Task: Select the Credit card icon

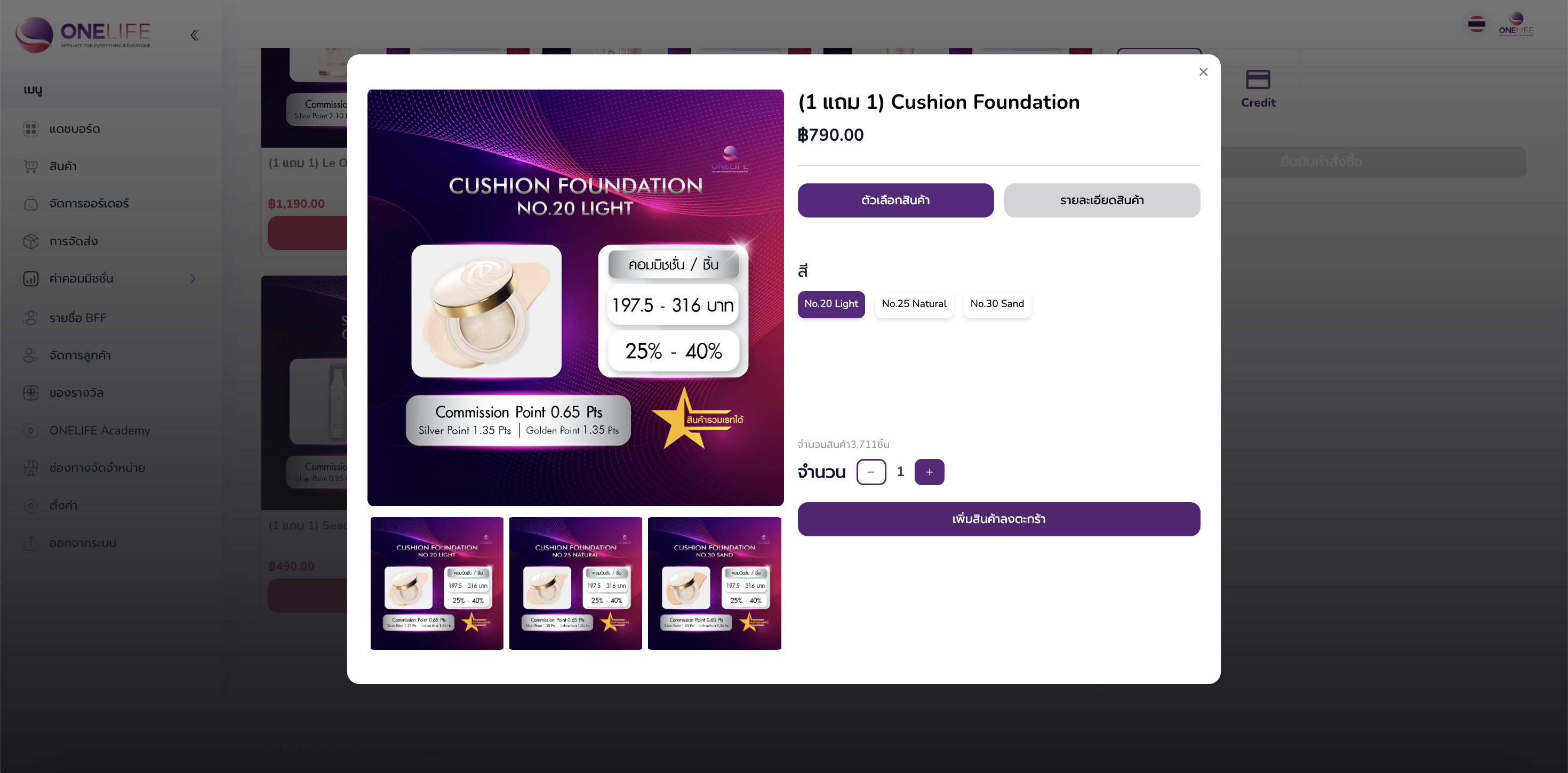Action: [x=1258, y=79]
